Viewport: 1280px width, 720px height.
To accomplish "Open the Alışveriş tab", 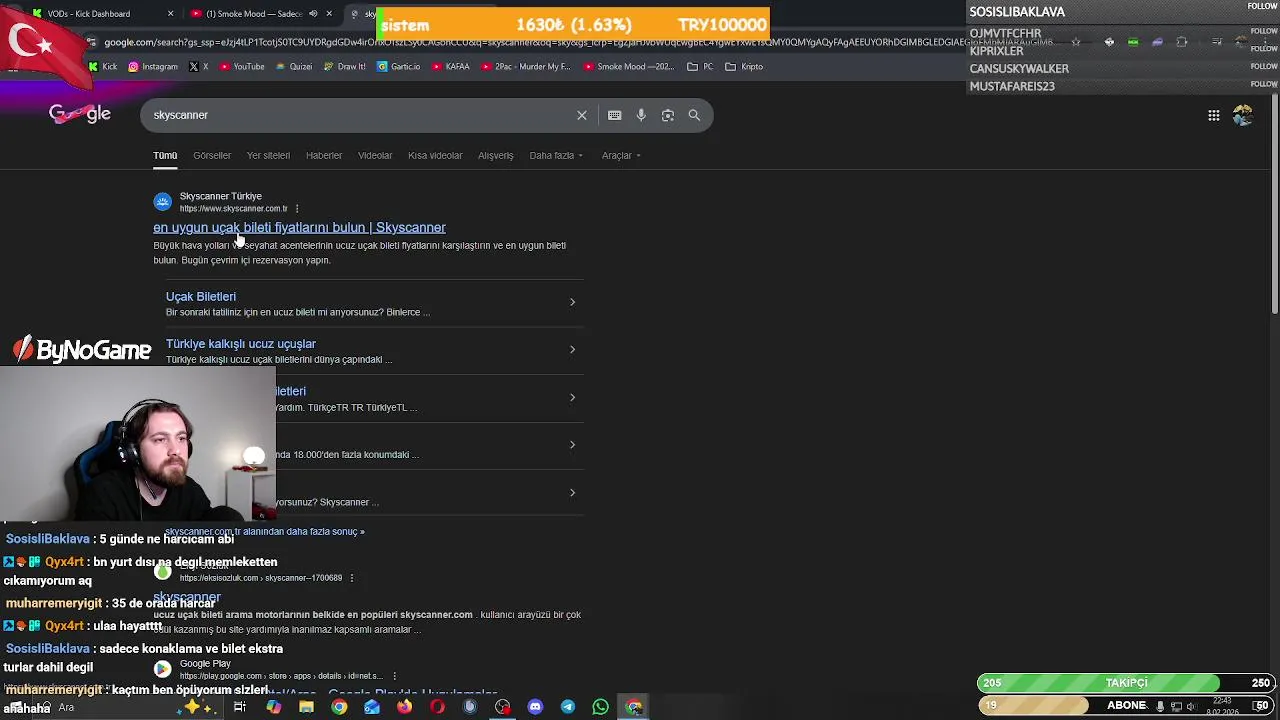I will click(495, 155).
